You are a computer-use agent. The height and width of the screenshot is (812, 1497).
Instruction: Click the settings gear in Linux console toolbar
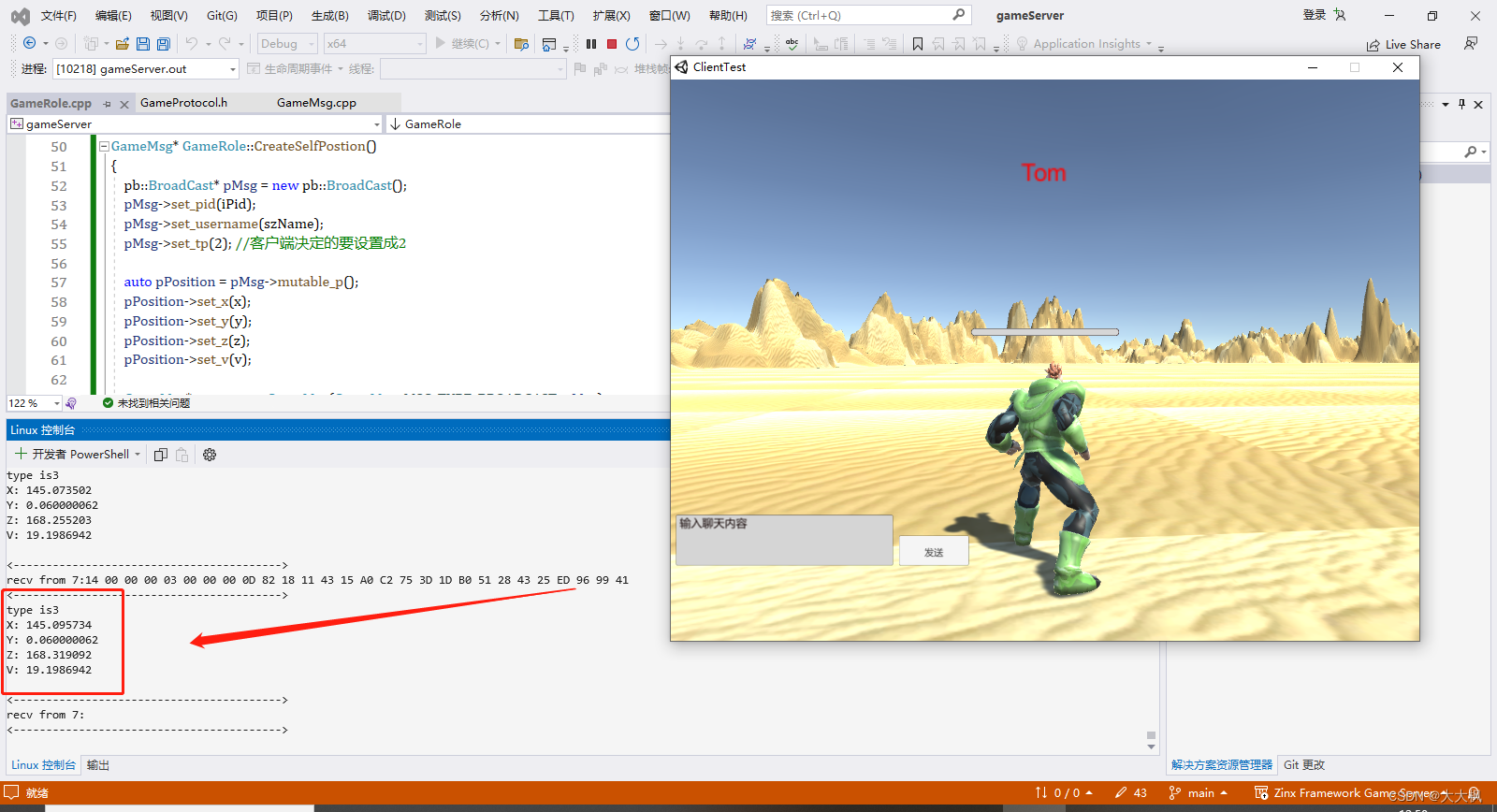point(210,455)
